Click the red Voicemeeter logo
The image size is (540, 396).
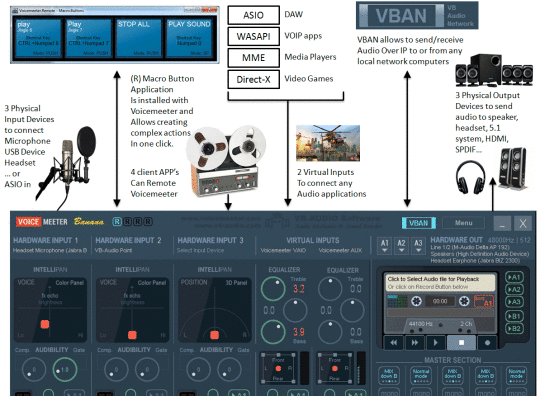[x=28, y=222]
